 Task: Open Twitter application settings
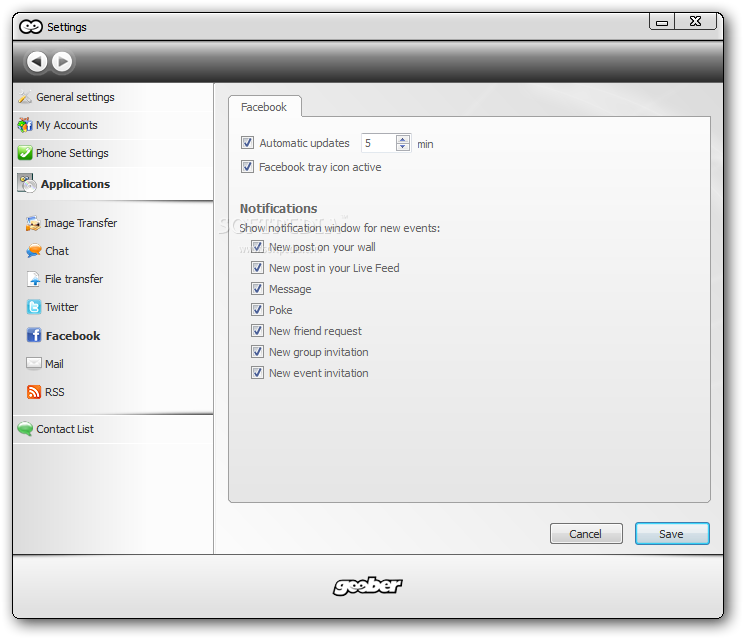62,307
